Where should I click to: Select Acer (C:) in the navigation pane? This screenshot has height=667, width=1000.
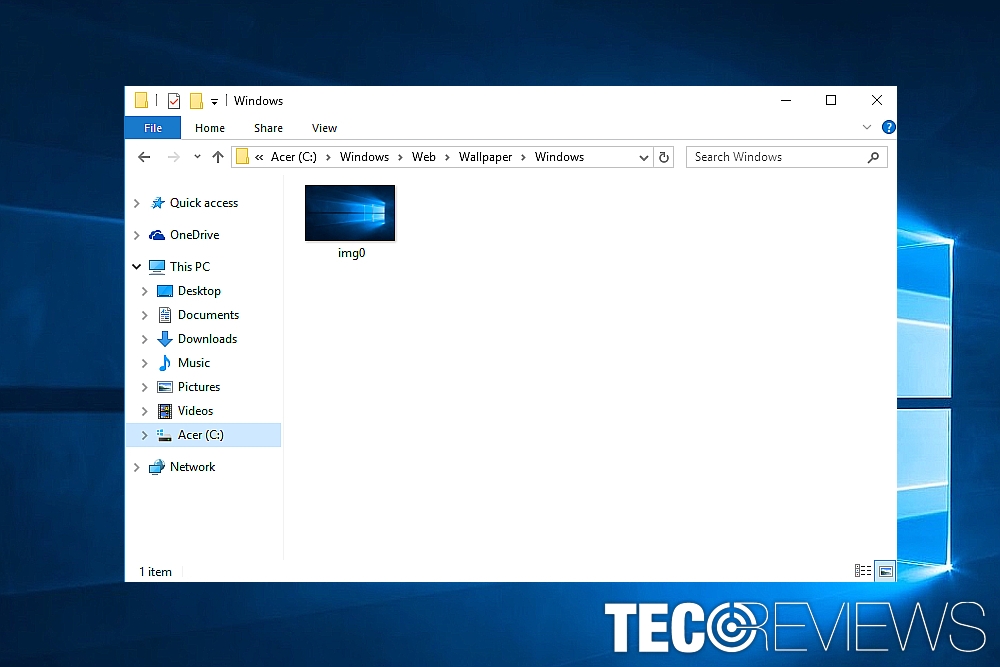[x=200, y=435]
